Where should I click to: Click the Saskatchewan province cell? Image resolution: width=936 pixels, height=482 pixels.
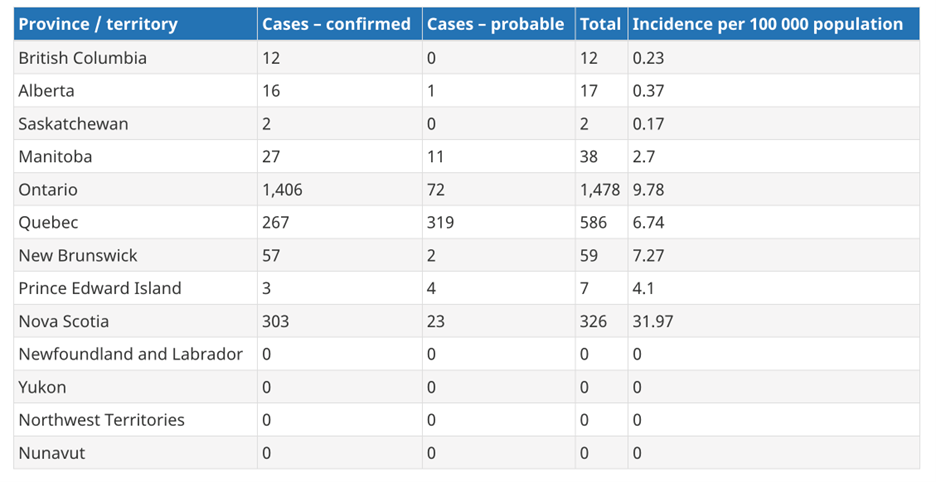coord(73,124)
